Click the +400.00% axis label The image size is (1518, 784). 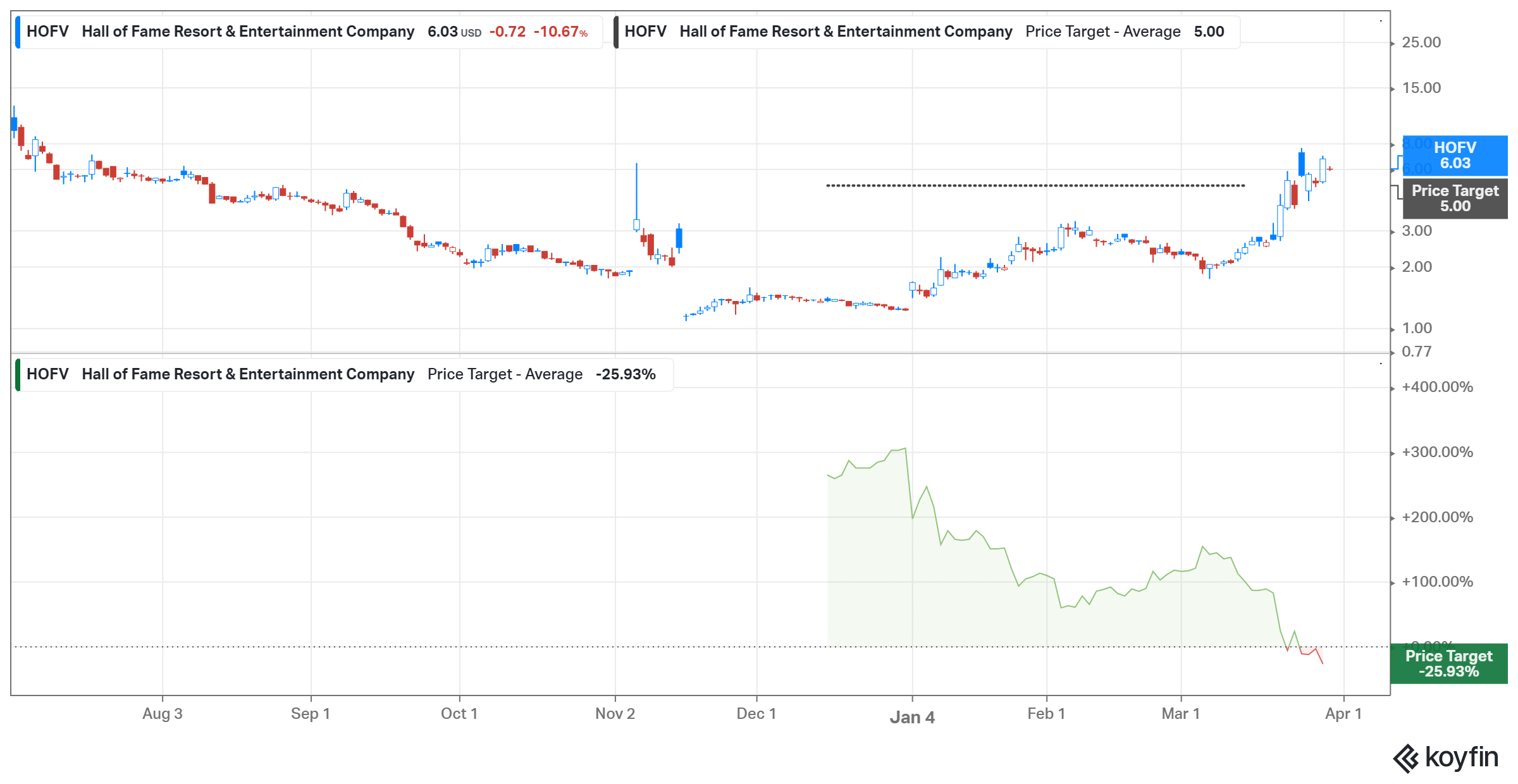coord(1438,387)
